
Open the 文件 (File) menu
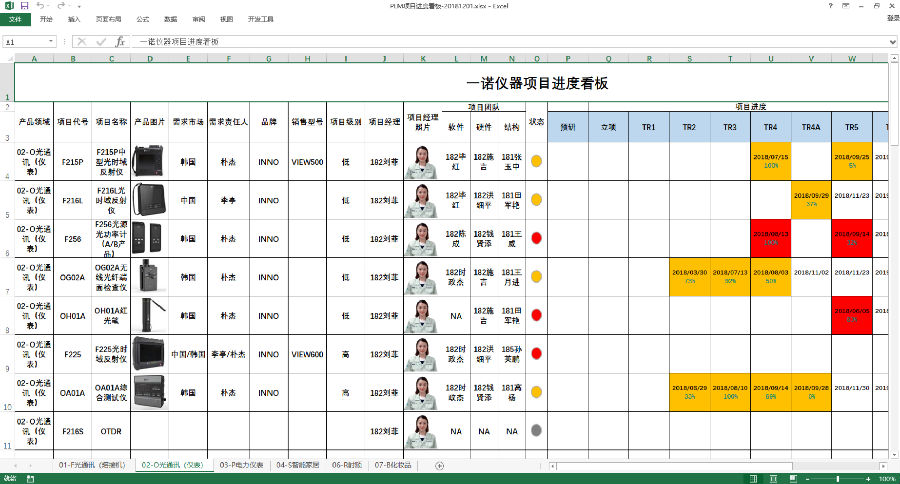(14, 19)
